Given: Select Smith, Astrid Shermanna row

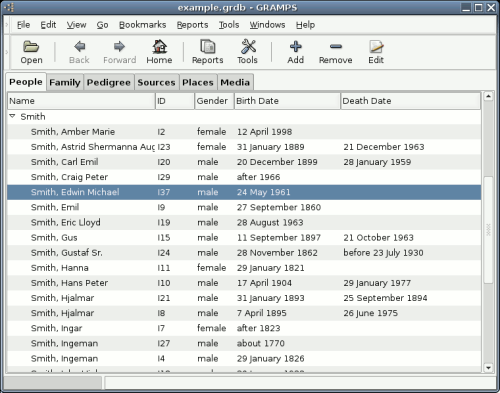Looking at the screenshot, I should [x=244, y=147].
